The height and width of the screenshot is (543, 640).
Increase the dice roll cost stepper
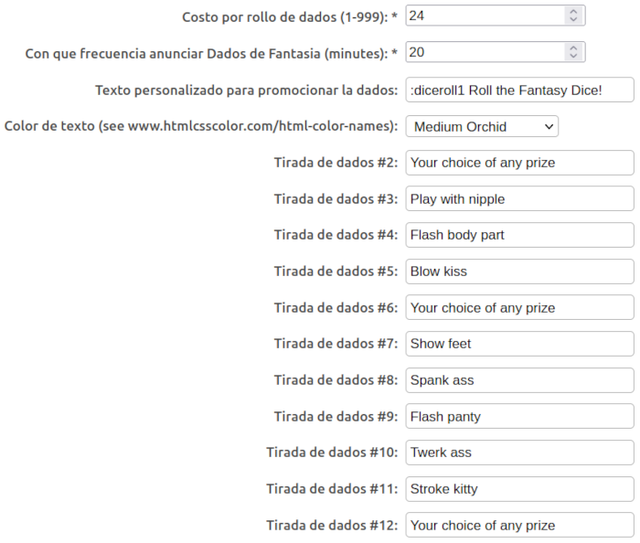[572, 11]
